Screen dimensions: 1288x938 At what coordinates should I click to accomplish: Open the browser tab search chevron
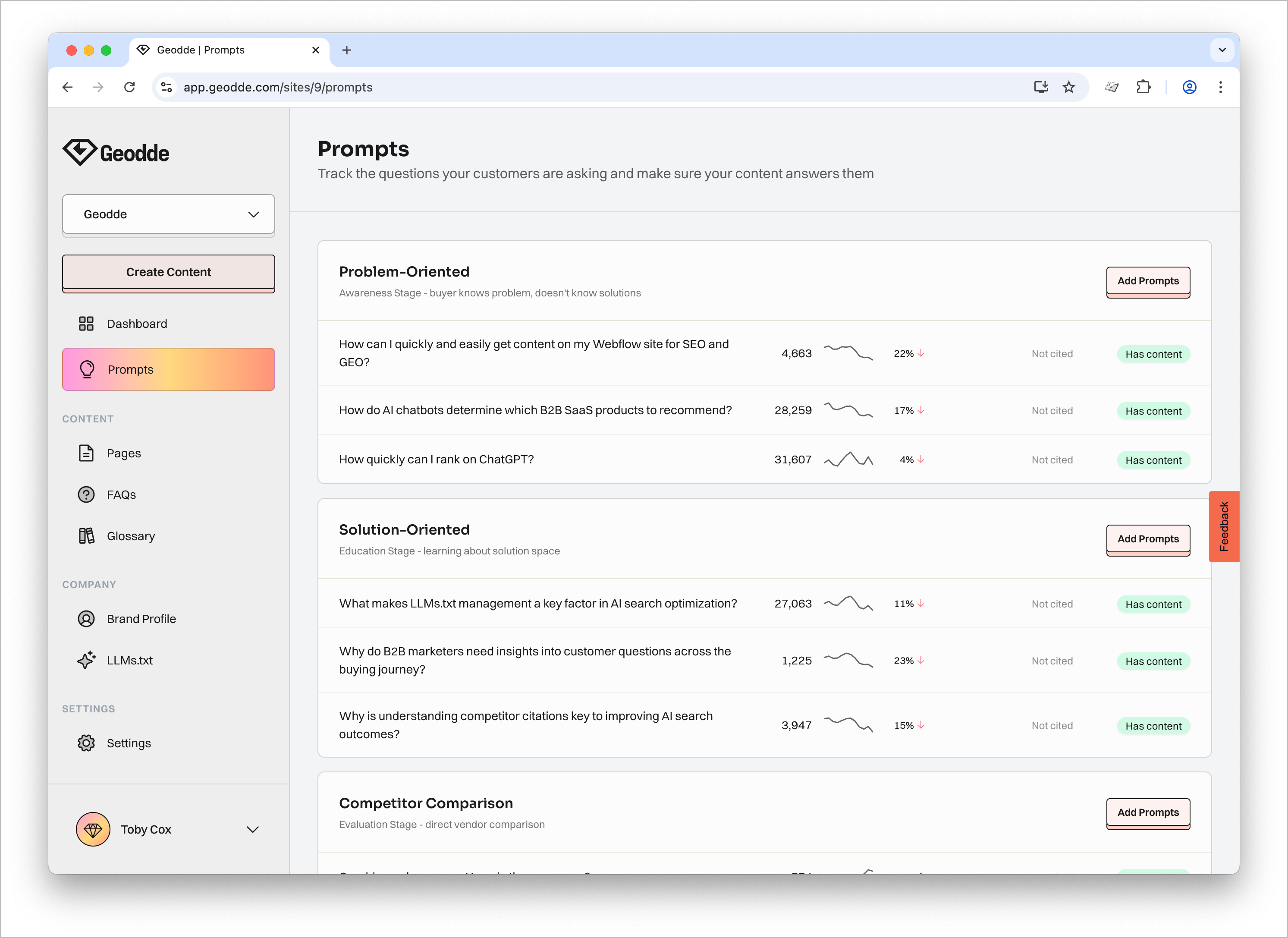pos(1222,50)
